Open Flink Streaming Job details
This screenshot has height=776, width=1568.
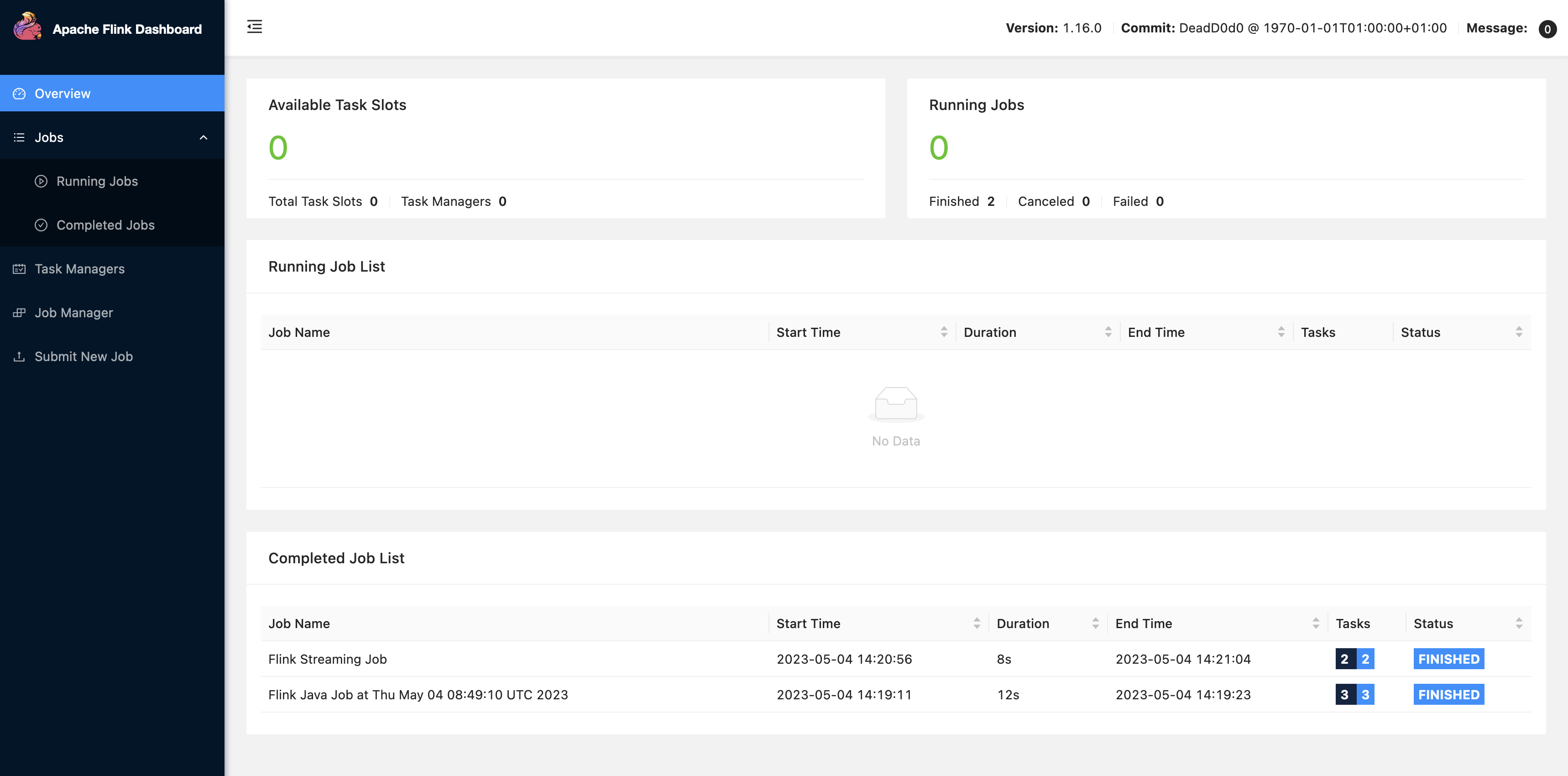pyautogui.click(x=327, y=659)
